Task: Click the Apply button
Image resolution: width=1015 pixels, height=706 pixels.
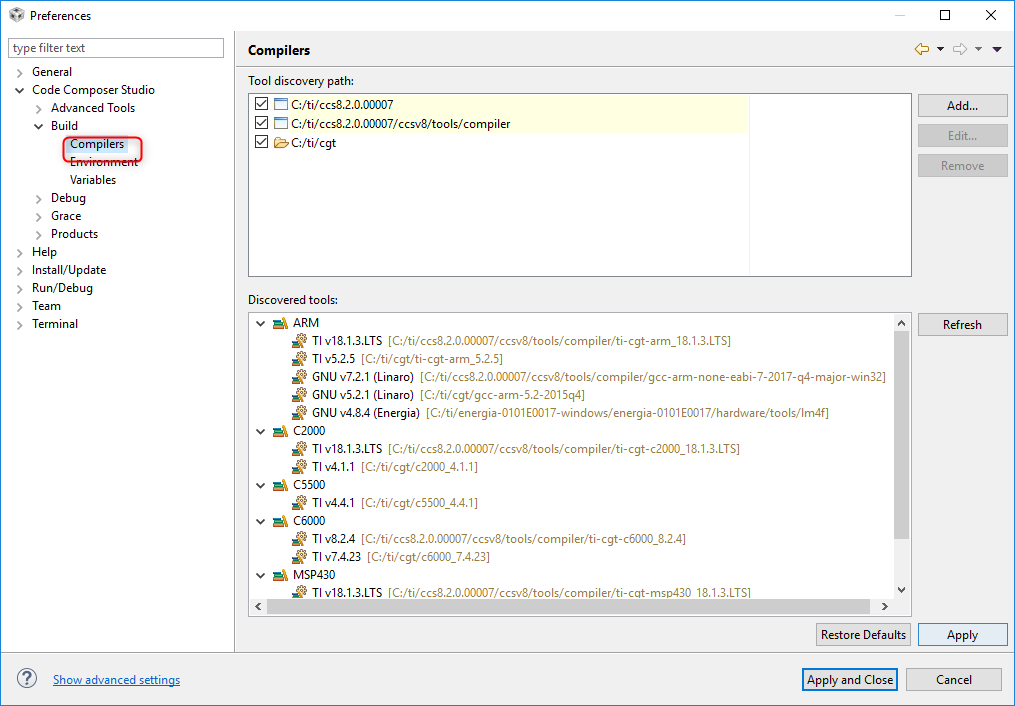Action: pos(962,634)
